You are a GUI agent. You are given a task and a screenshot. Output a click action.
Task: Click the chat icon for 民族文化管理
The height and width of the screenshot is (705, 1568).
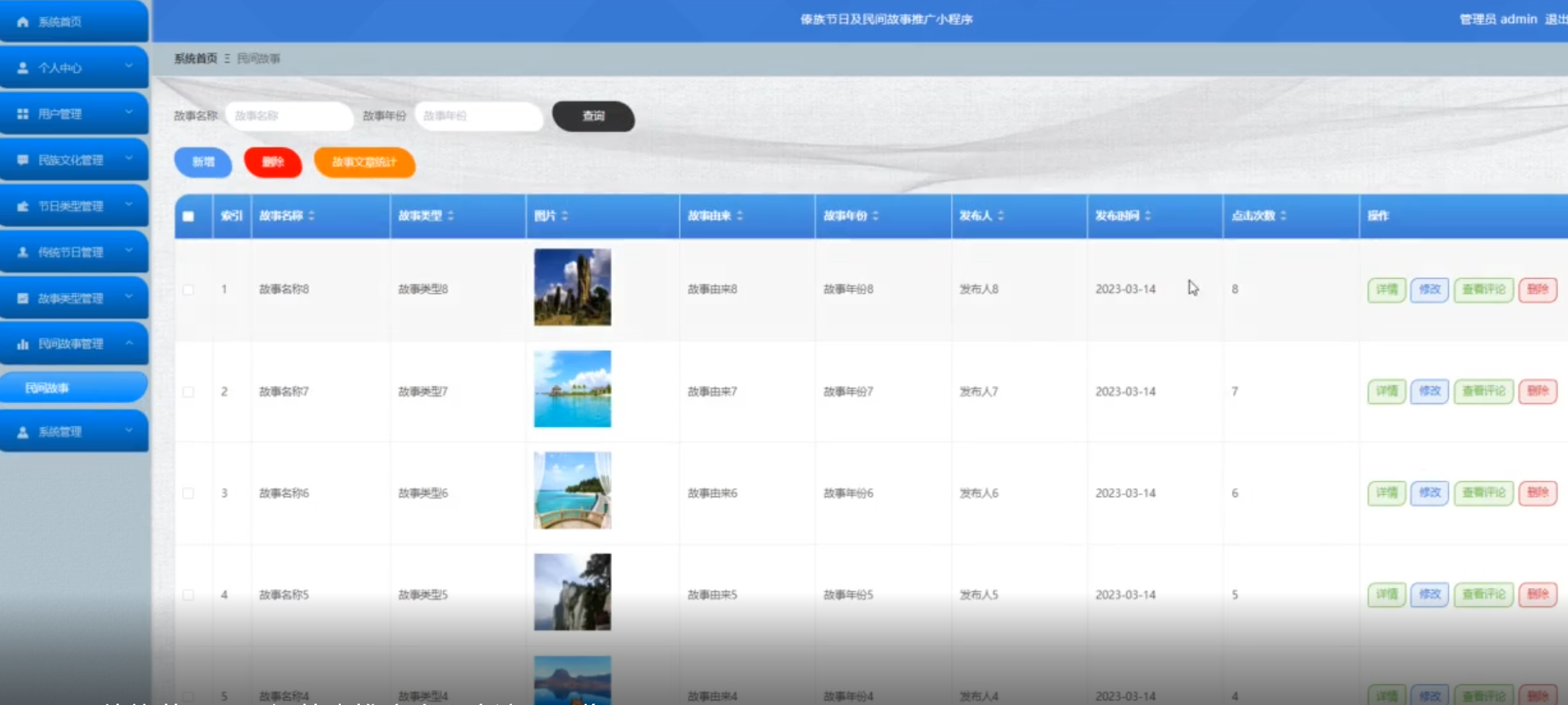(22, 160)
